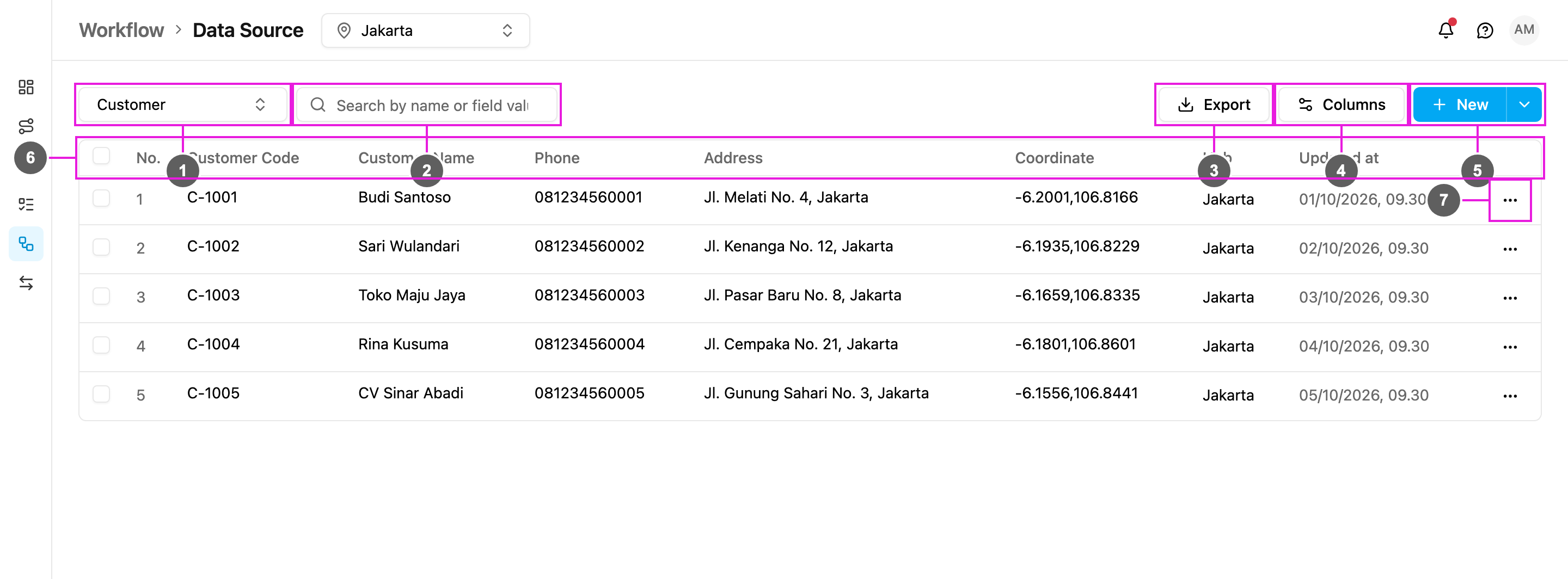
Task: Open row actions for CV Sinar Abadi
Action: coord(1510,396)
